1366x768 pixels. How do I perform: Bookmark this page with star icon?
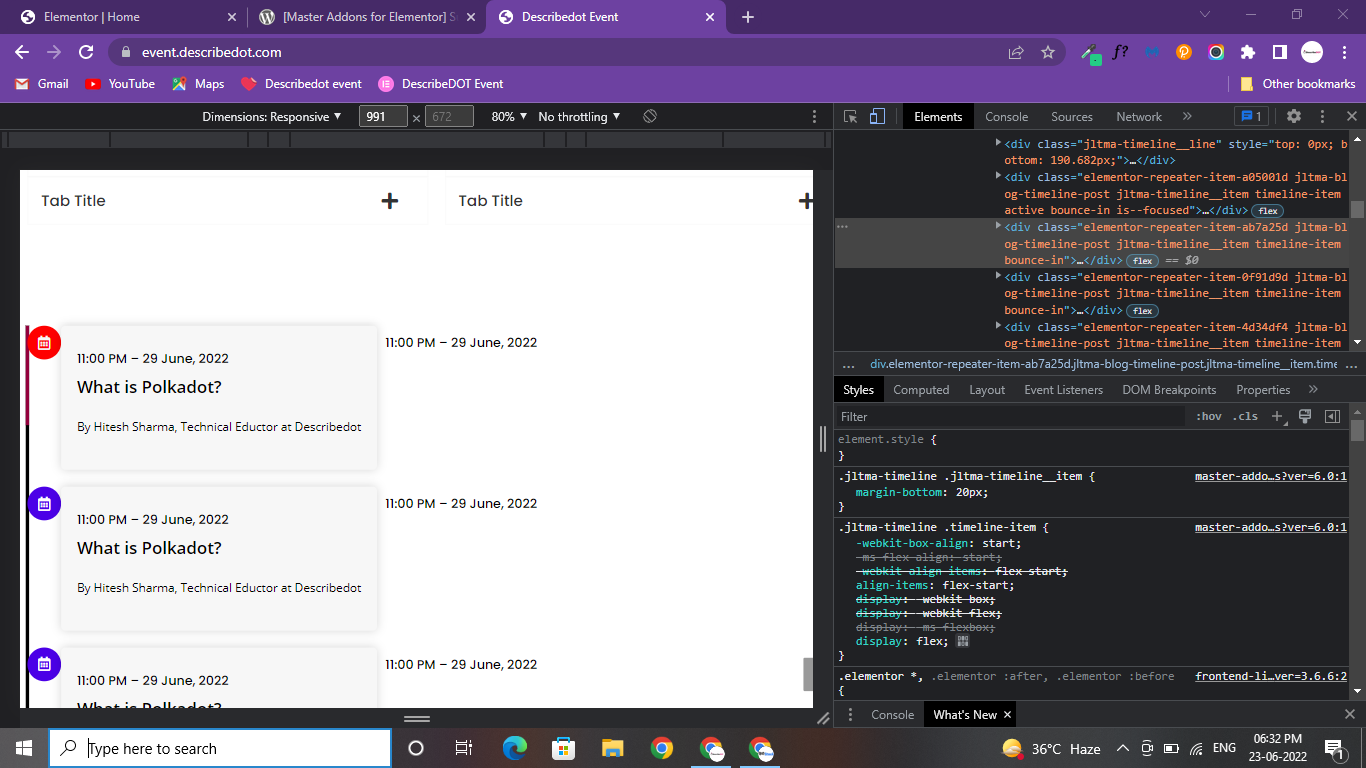coord(1048,52)
